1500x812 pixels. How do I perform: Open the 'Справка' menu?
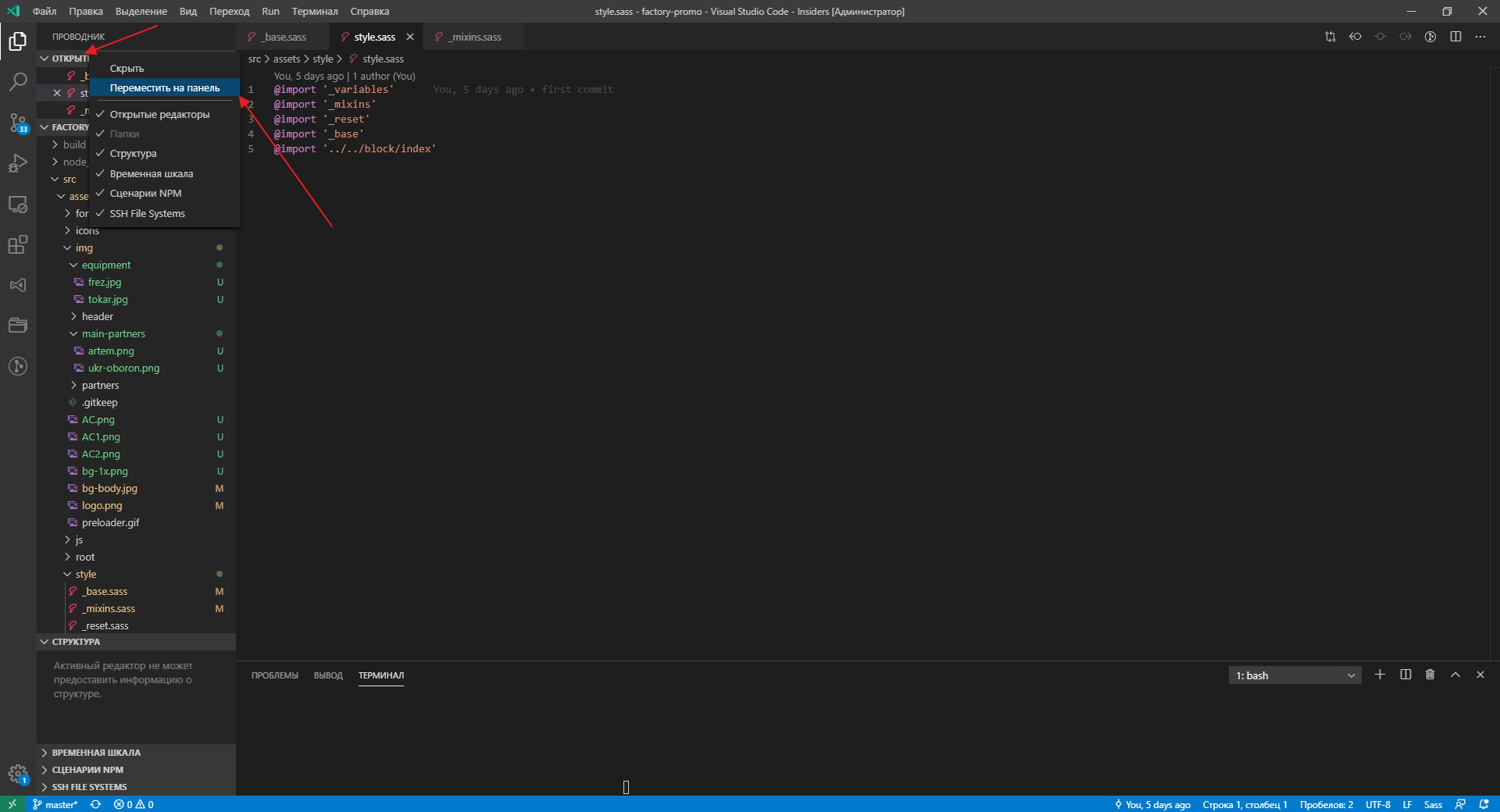click(370, 11)
